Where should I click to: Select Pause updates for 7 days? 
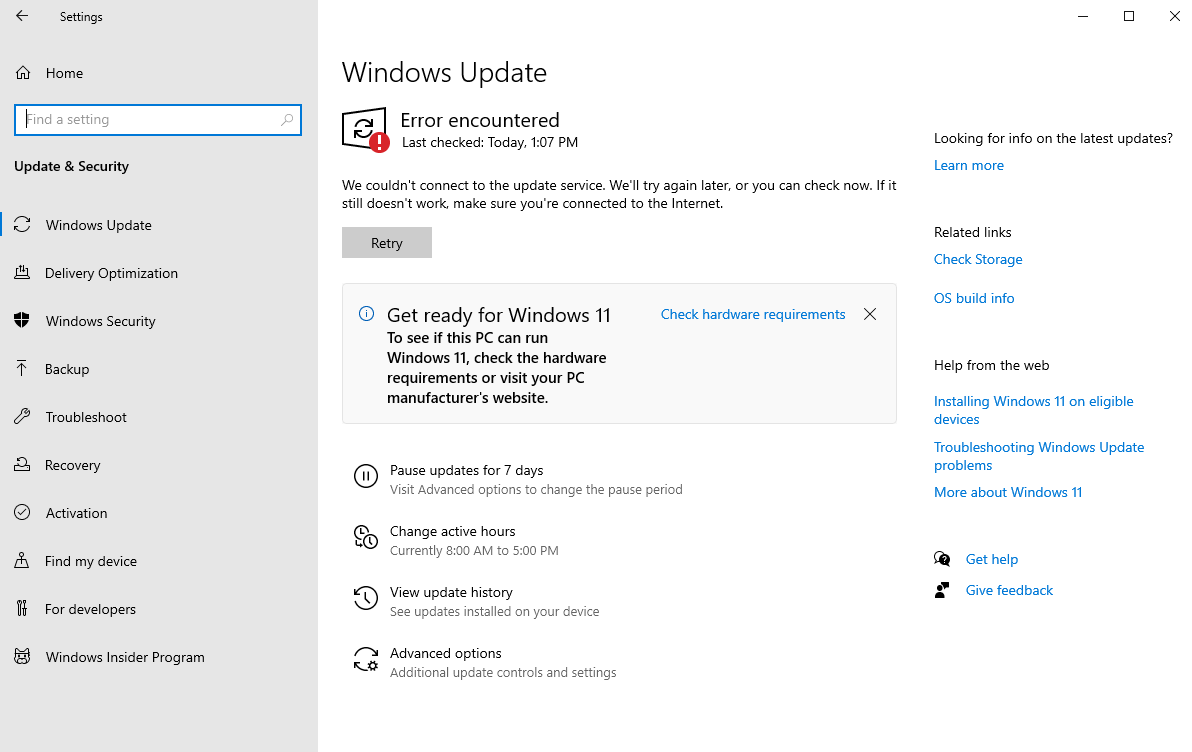(466, 470)
